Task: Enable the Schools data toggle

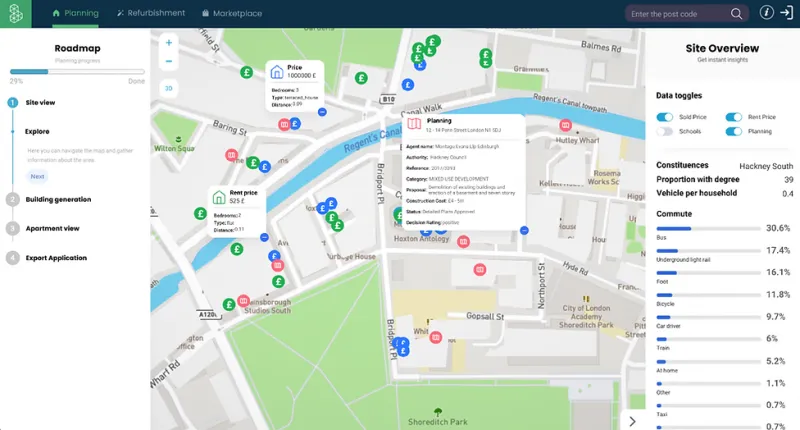Action: tap(665, 131)
